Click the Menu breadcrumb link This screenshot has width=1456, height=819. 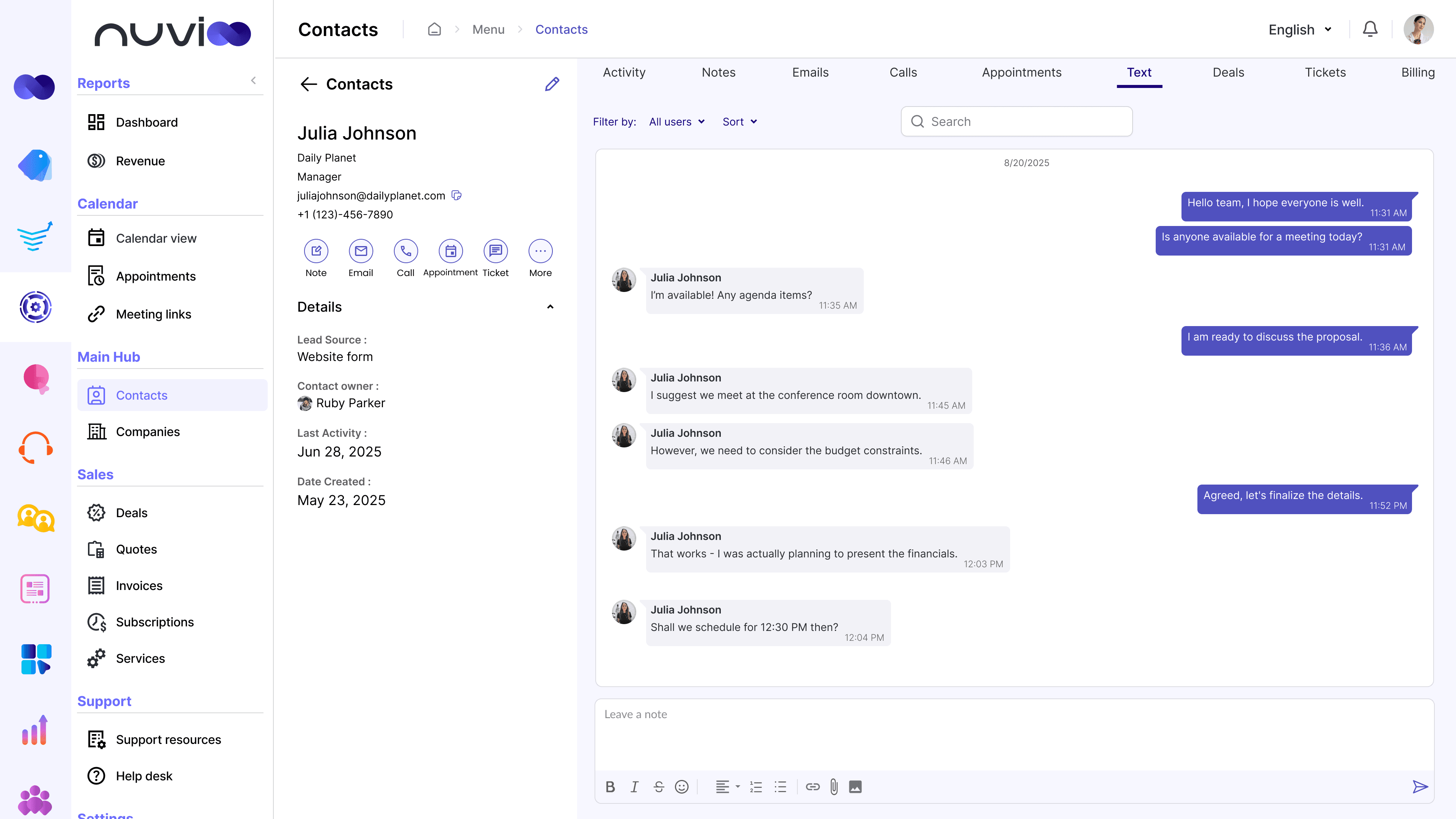click(x=488, y=30)
